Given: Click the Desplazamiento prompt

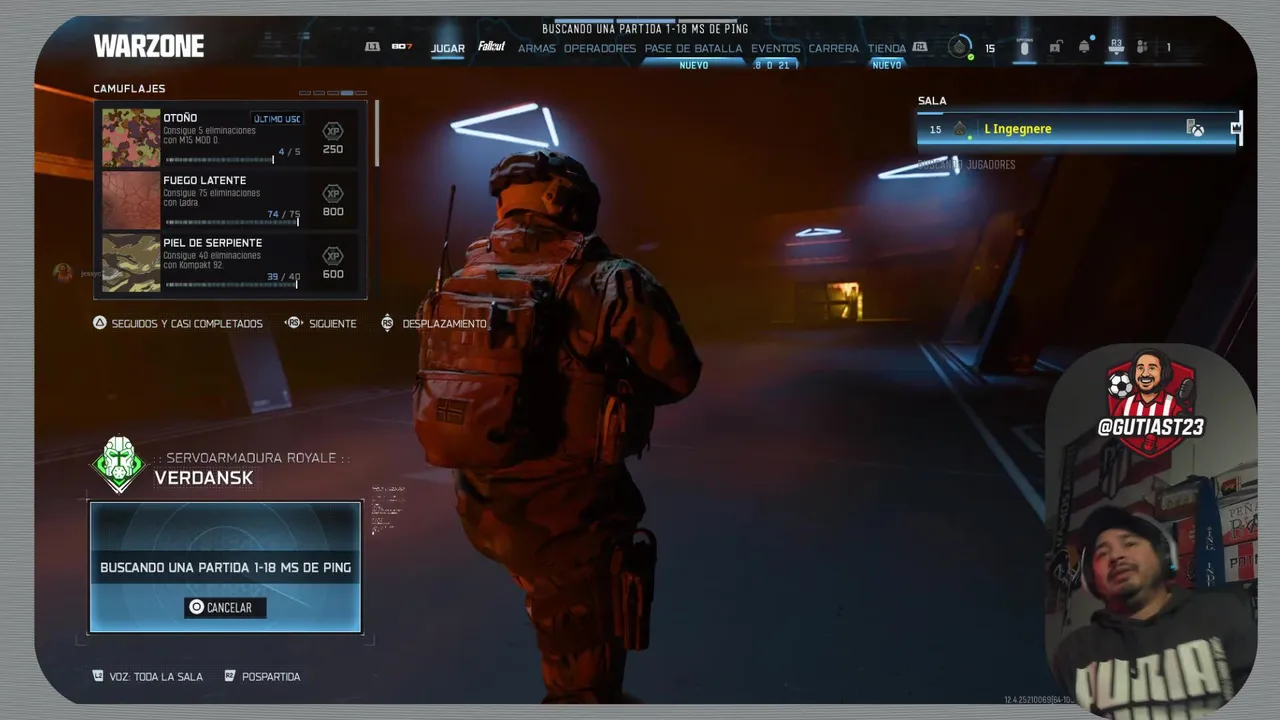Looking at the screenshot, I should coord(444,324).
